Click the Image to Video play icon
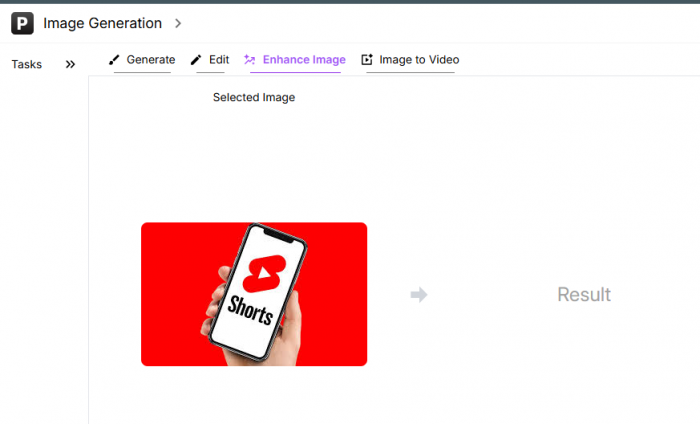The image size is (700, 424). (367, 60)
